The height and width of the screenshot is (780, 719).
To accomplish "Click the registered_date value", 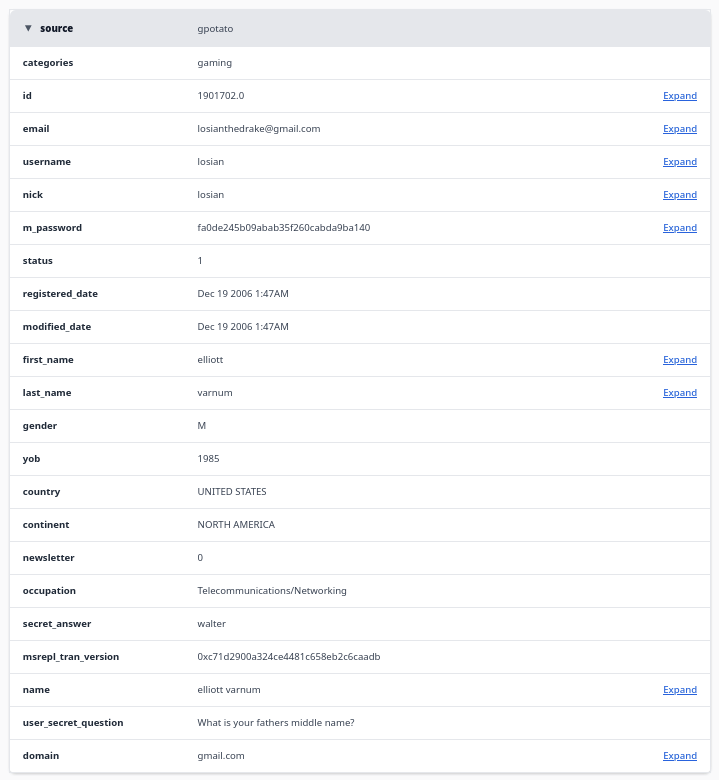I will coord(243,294).
